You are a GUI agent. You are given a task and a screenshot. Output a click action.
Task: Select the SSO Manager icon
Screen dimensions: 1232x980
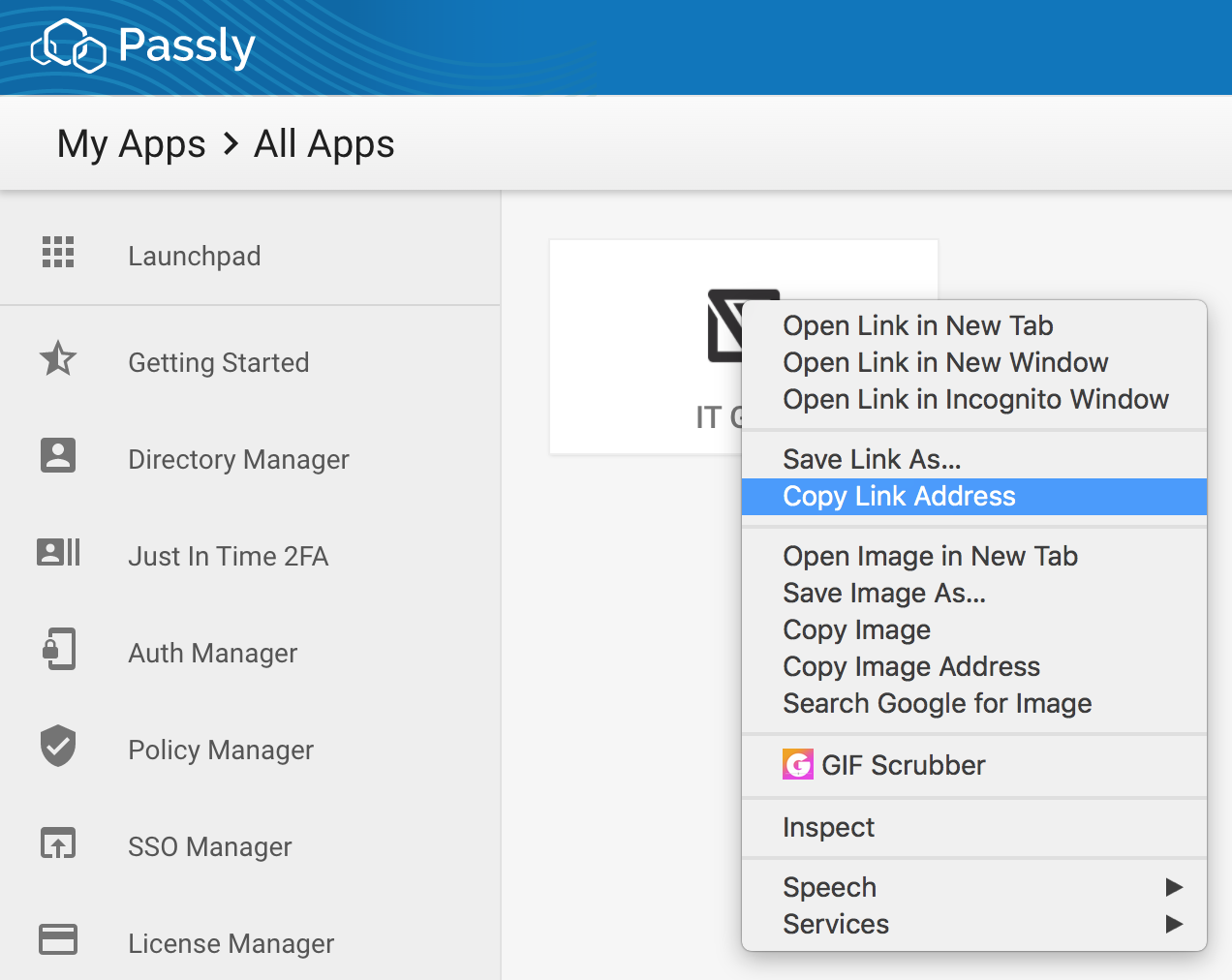[x=58, y=843]
